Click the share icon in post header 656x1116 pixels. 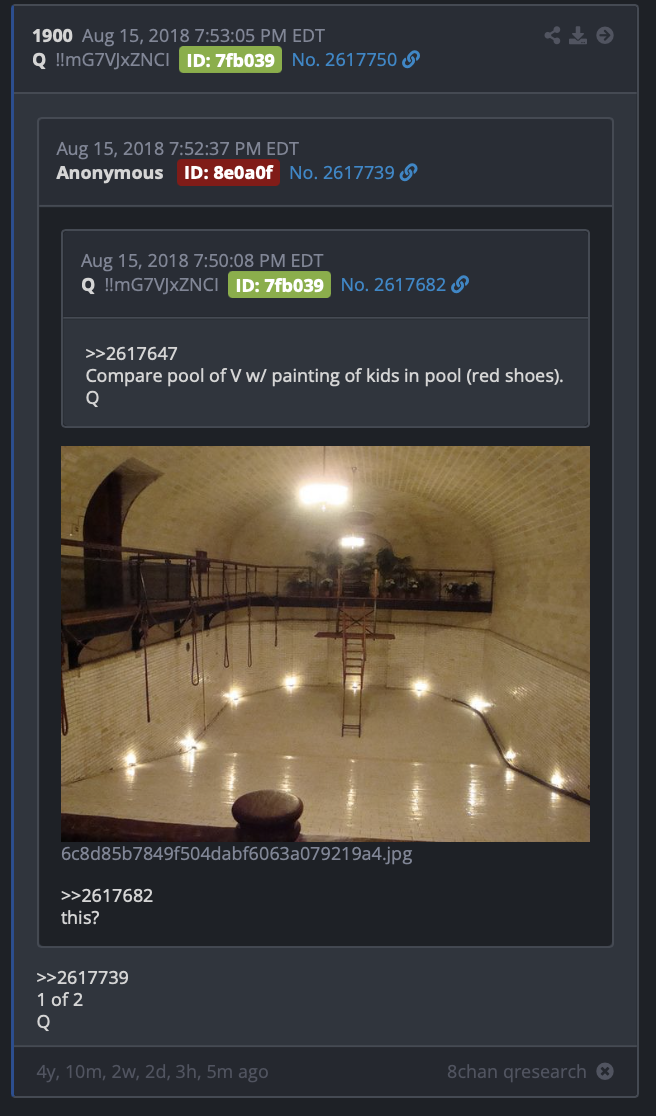(552, 36)
